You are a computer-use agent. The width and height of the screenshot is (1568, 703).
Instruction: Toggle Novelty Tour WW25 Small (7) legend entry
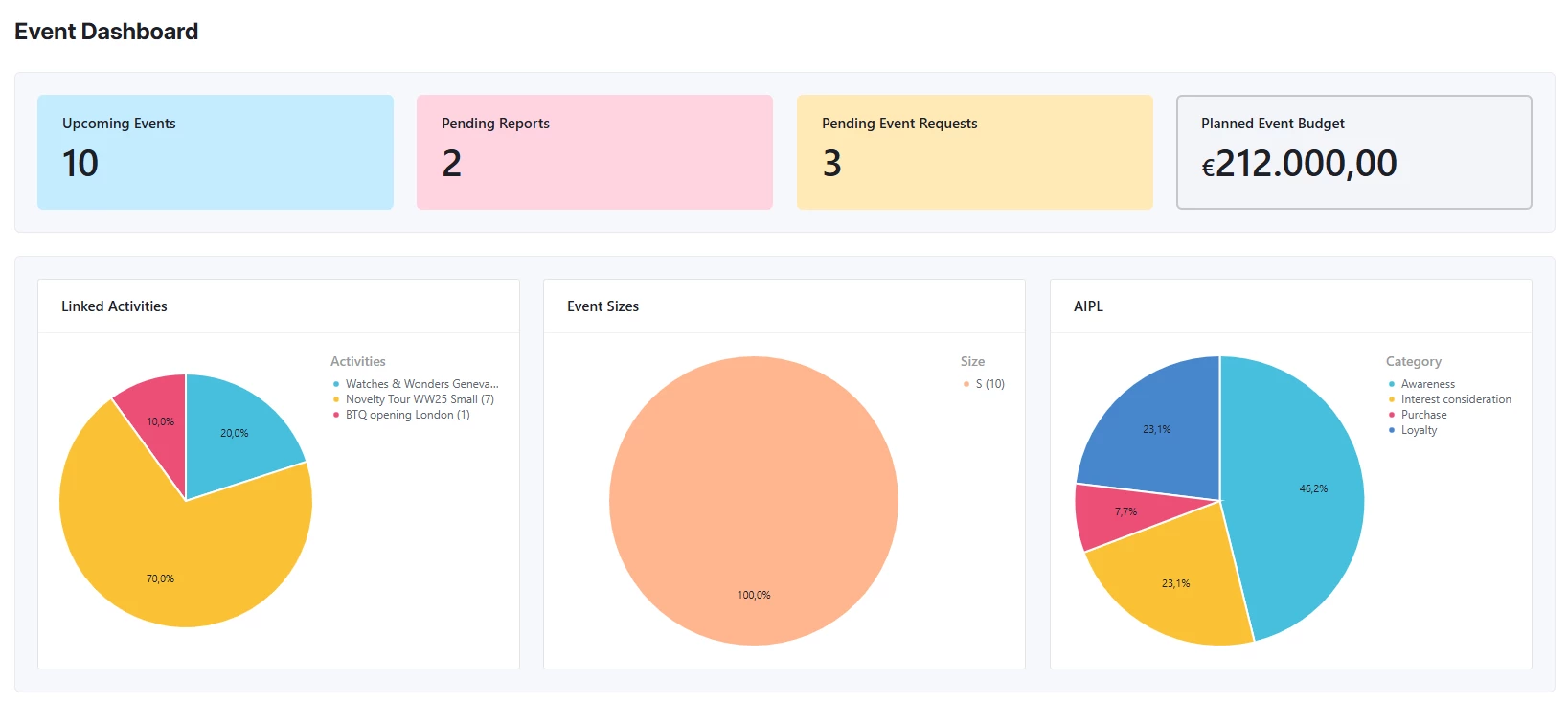(414, 399)
